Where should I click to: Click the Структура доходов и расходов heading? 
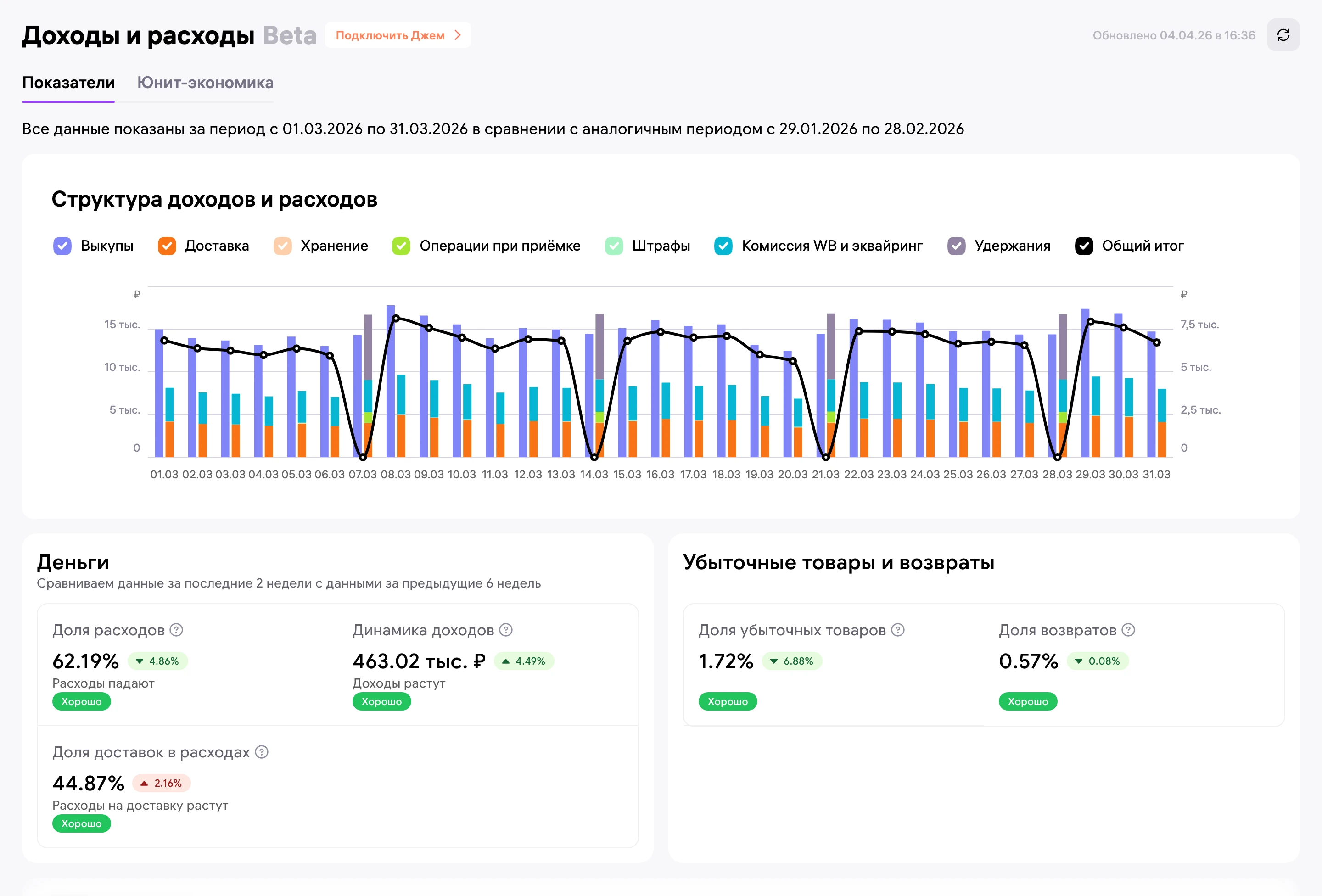pos(214,200)
